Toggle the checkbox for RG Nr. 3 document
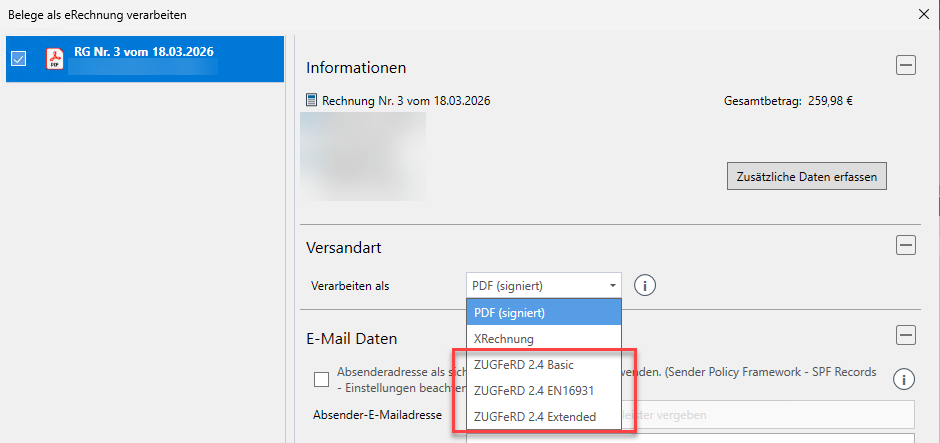 tap(19, 59)
